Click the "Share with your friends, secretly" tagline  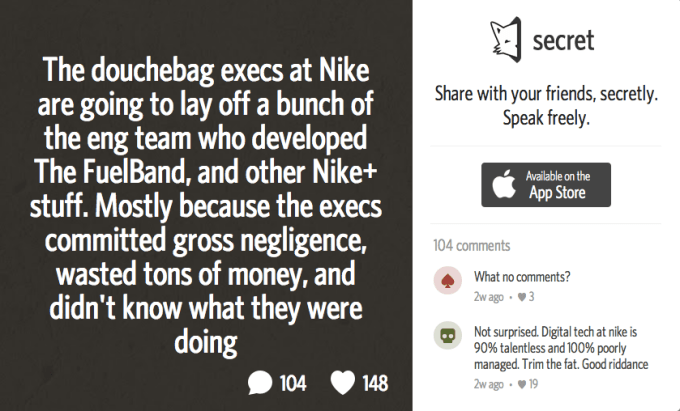(x=546, y=96)
